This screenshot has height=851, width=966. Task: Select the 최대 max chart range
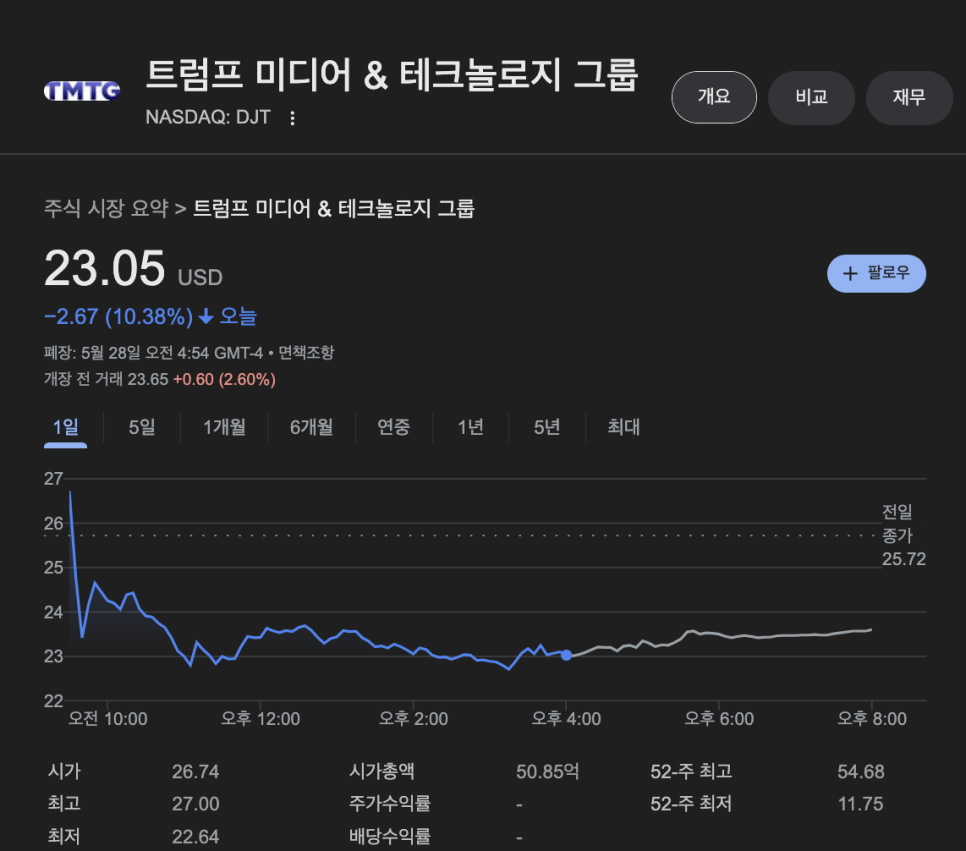[623, 427]
